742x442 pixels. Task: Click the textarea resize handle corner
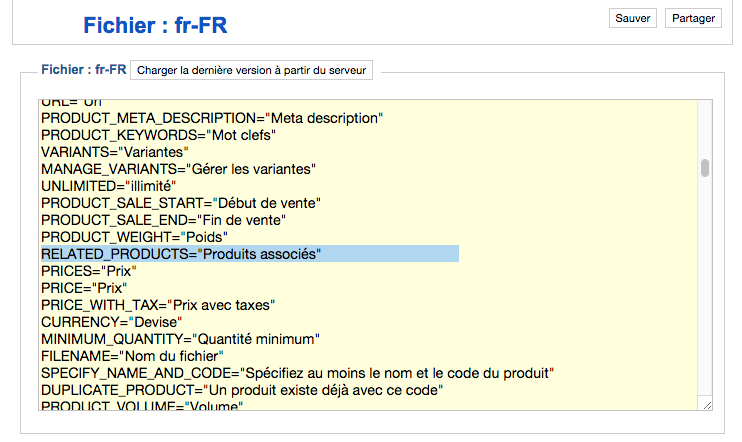click(707, 404)
